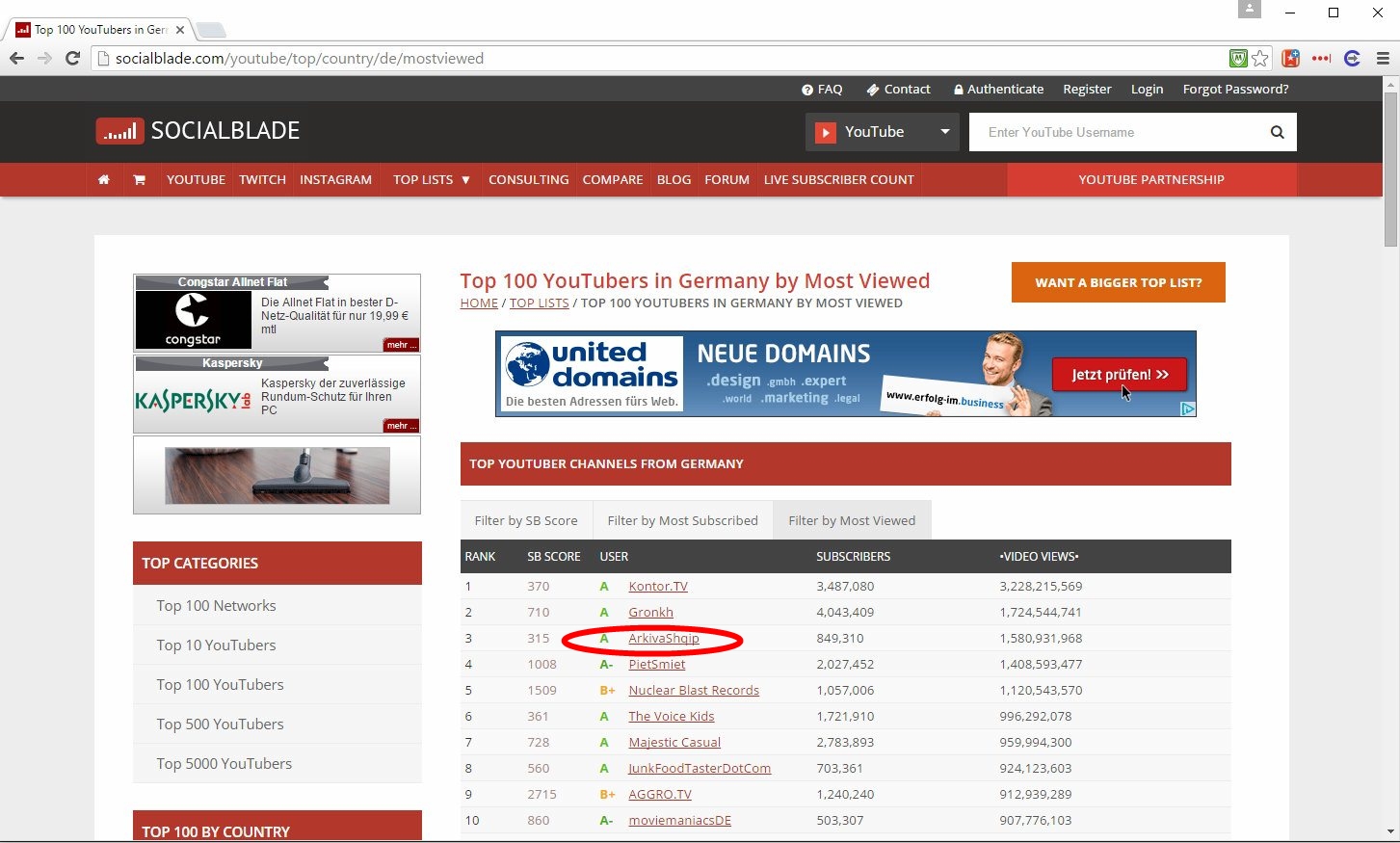Click the browser address bar URL

coord(299,59)
